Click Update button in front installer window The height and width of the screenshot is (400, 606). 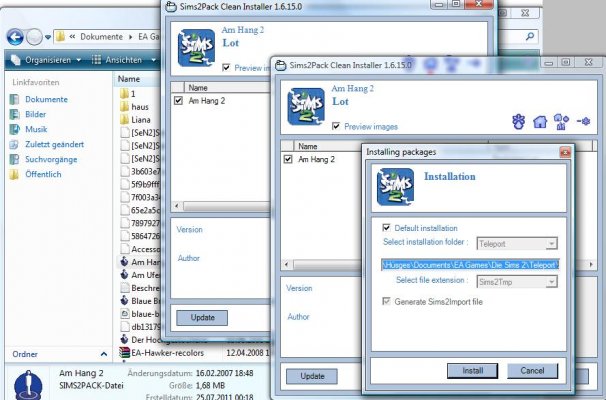pyautogui.click(x=312, y=376)
